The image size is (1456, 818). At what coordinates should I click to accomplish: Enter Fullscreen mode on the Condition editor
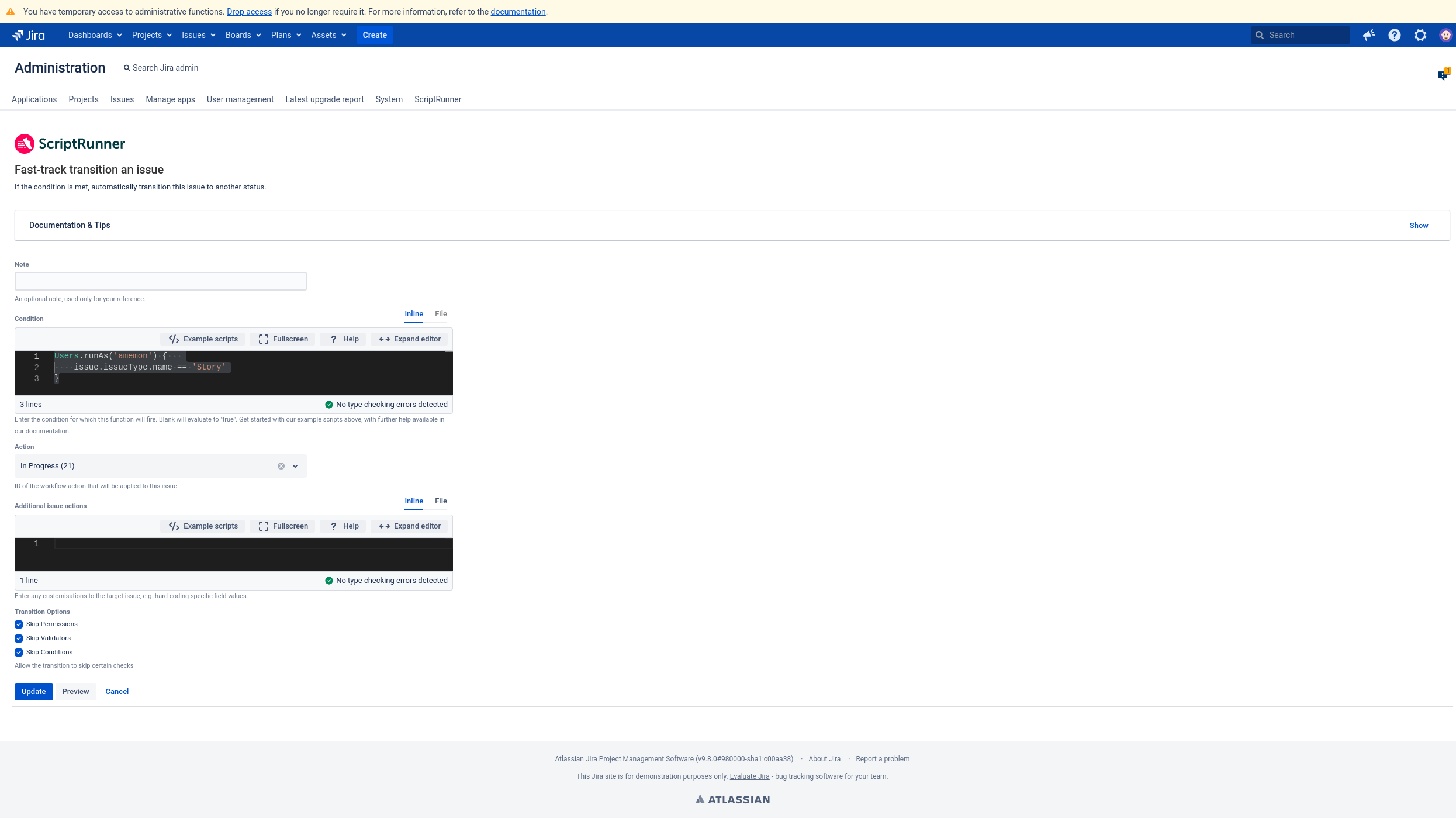click(x=282, y=339)
